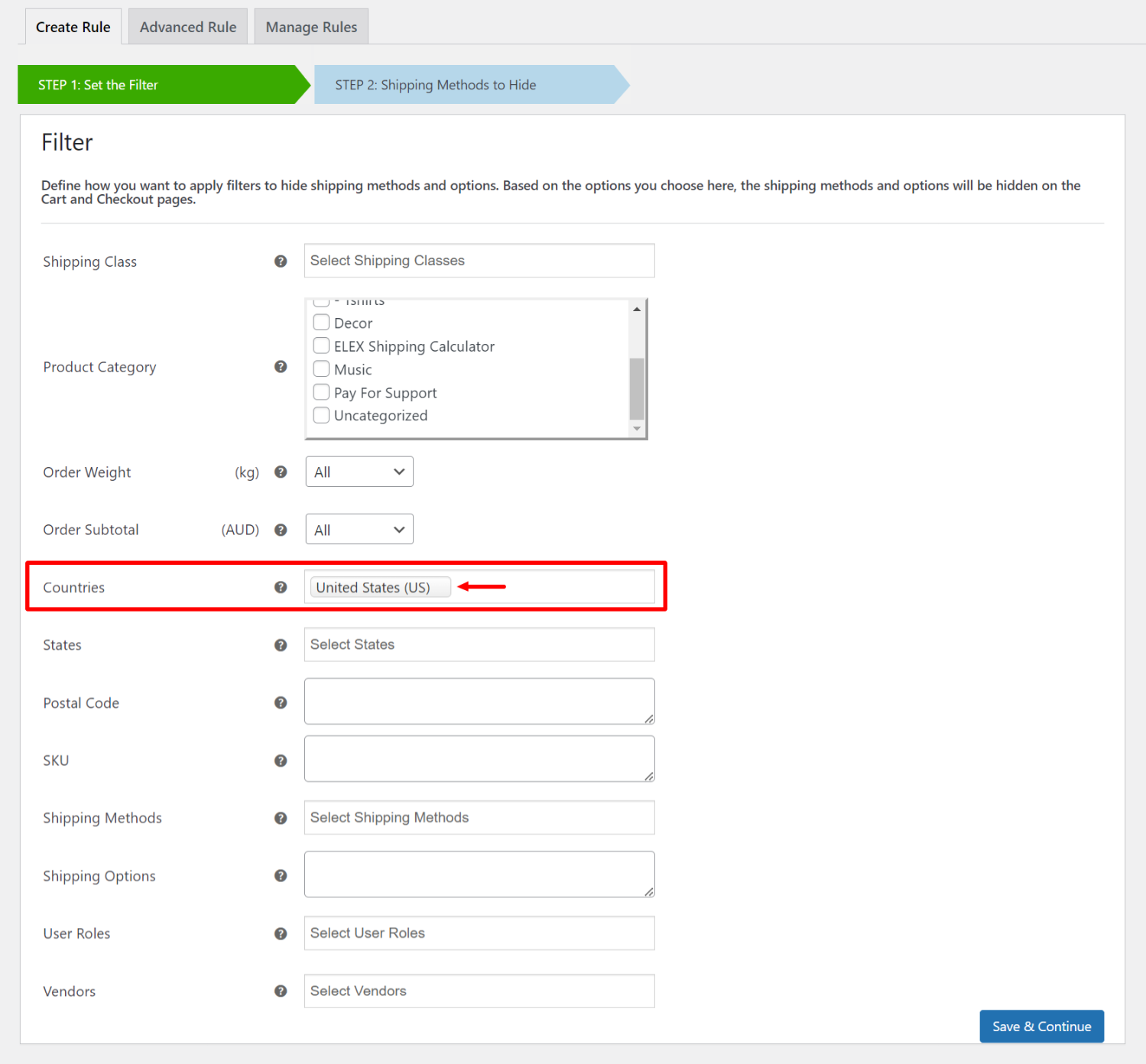Click inside the SKU input field
The width and height of the screenshot is (1146, 1064).
pos(479,758)
